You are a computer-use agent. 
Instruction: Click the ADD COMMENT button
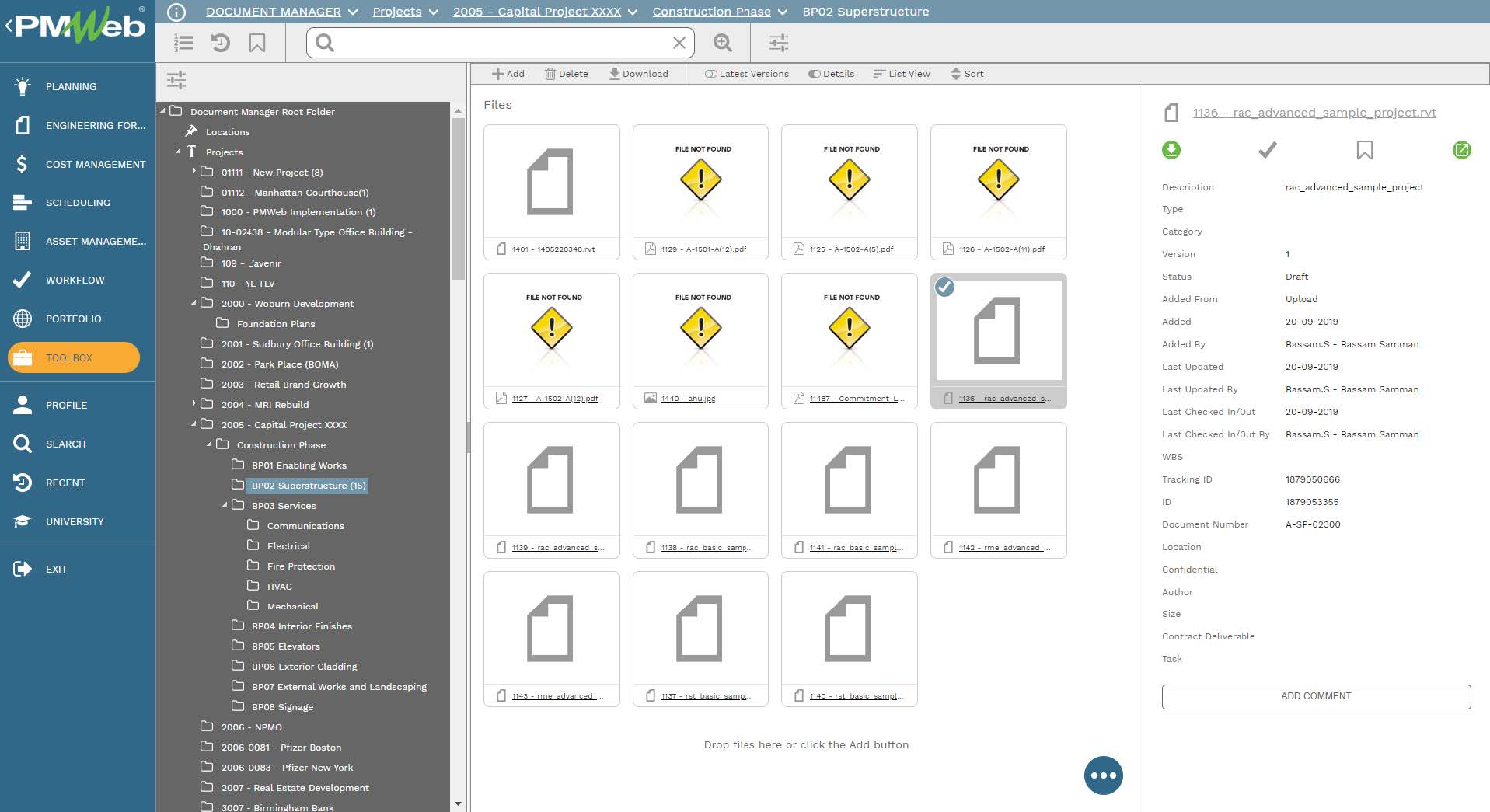click(x=1316, y=696)
